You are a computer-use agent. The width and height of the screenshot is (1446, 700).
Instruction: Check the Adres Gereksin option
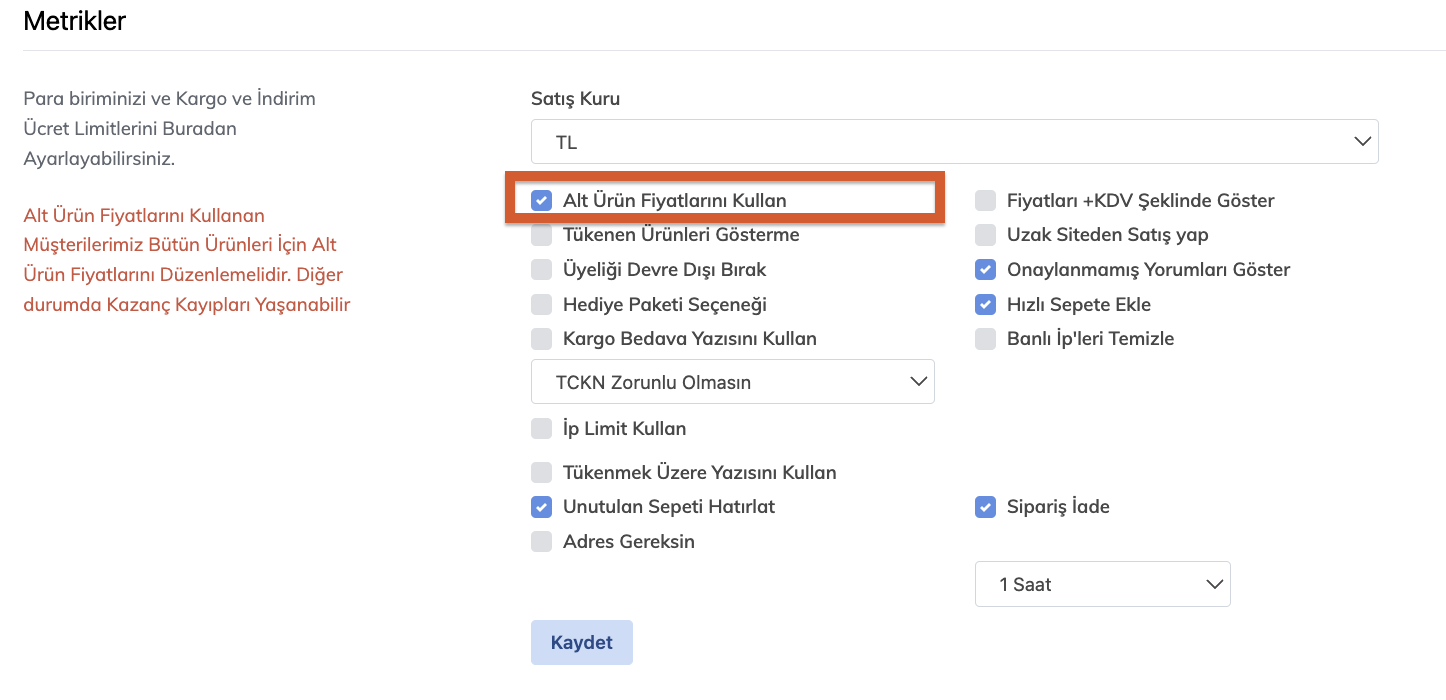541,542
